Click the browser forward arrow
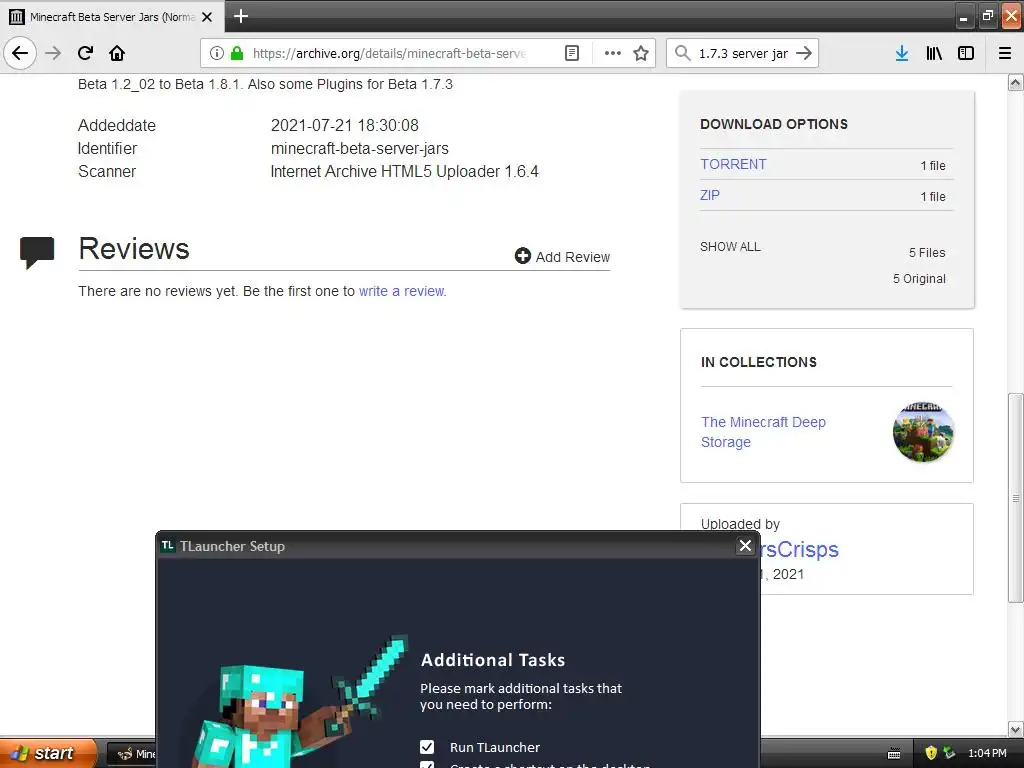 tap(54, 53)
